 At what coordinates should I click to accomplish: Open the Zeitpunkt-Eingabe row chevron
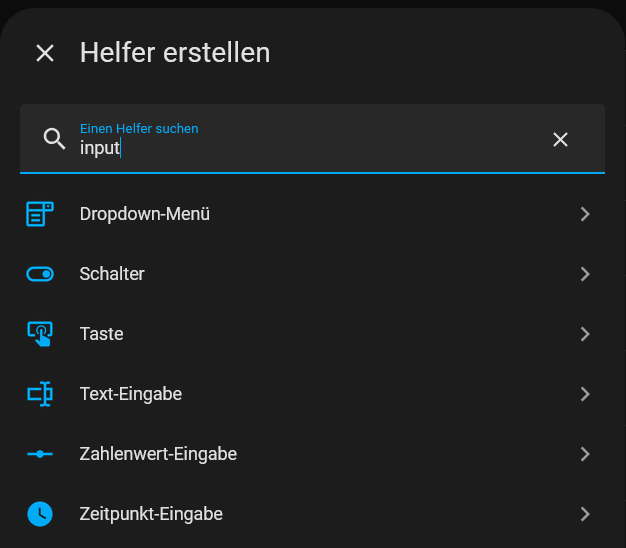pos(585,514)
